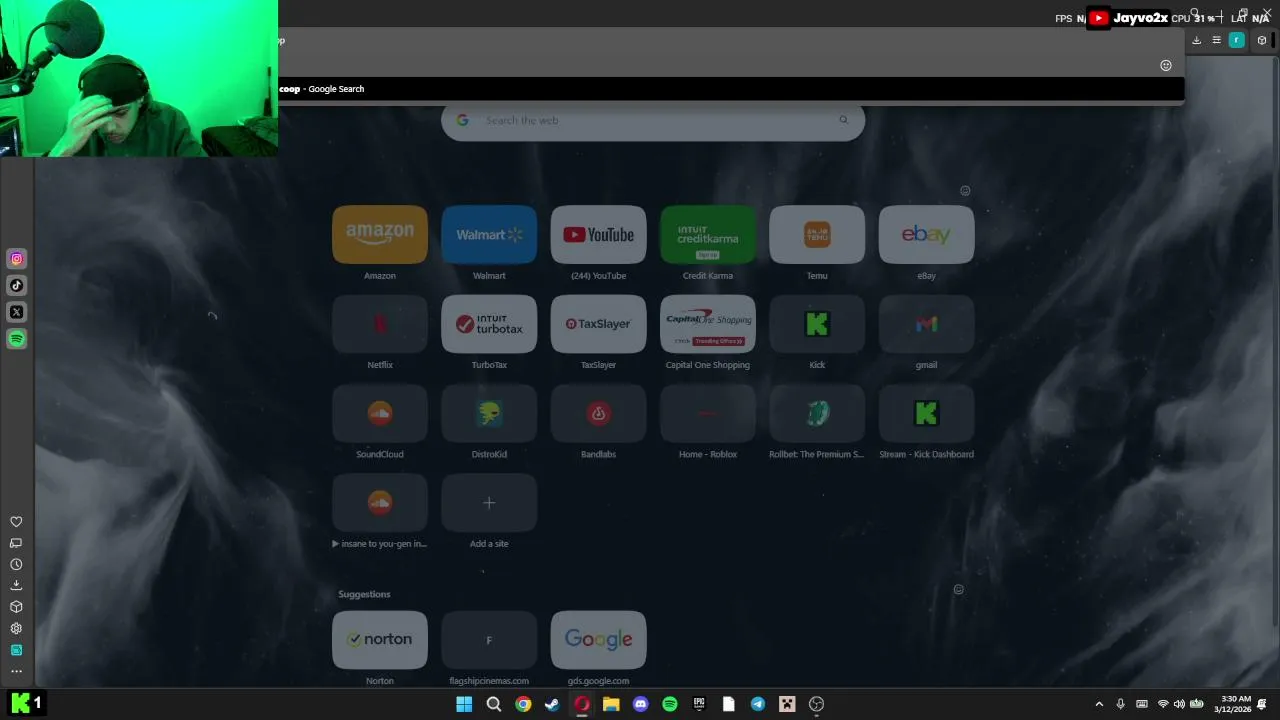Image resolution: width=1280 pixels, height=720 pixels.
Task: Open File Explorer from the taskbar
Action: pyautogui.click(x=611, y=704)
